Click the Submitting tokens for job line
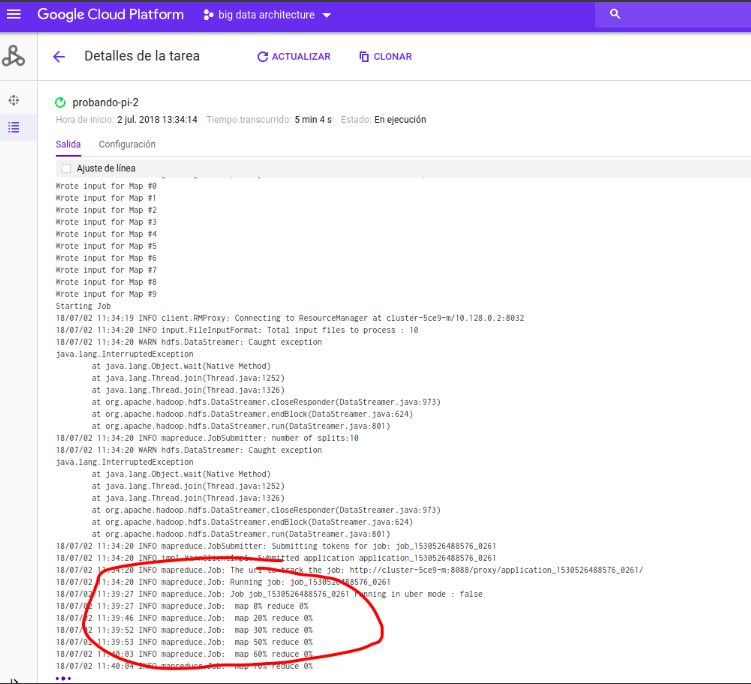 tap(276, 546)
